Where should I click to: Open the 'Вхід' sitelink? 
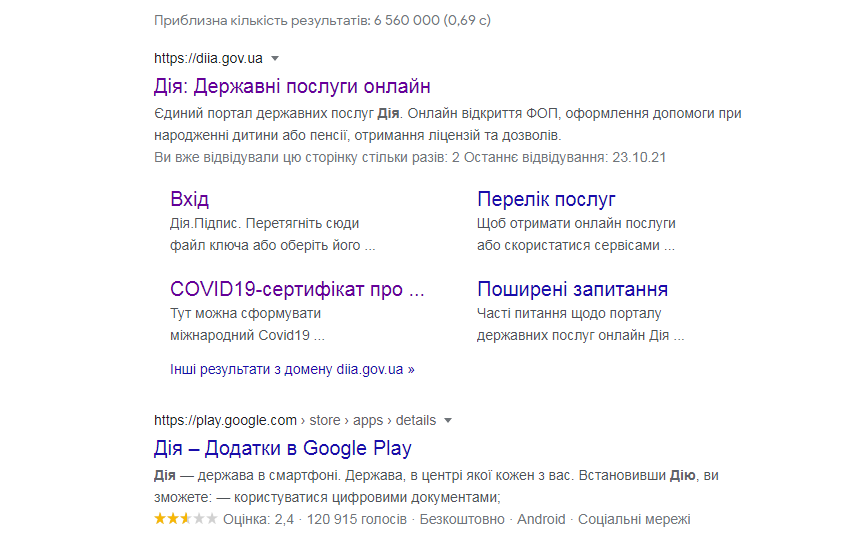tap(189, 199)
